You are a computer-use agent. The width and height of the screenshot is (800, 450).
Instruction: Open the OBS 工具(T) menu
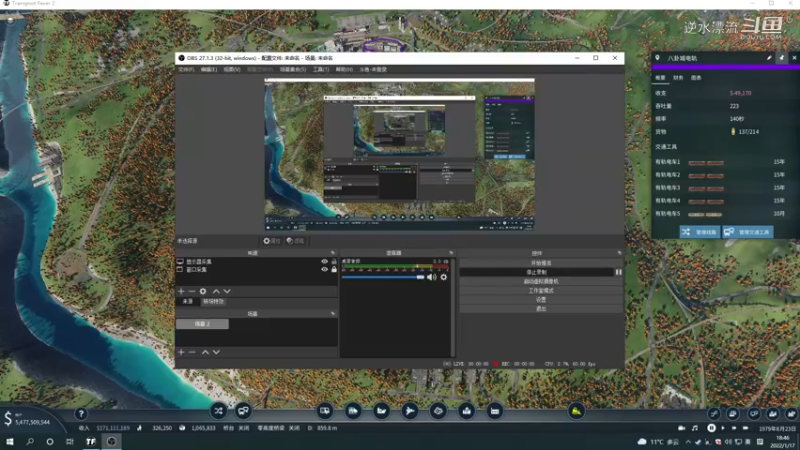point(321,69)
